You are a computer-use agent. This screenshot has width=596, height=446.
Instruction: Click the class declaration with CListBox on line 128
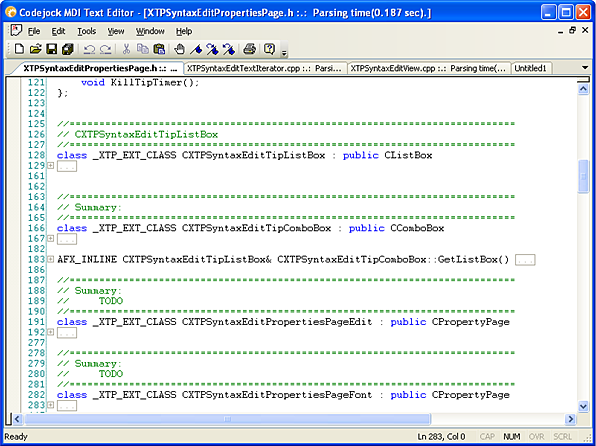click(245, 156)
